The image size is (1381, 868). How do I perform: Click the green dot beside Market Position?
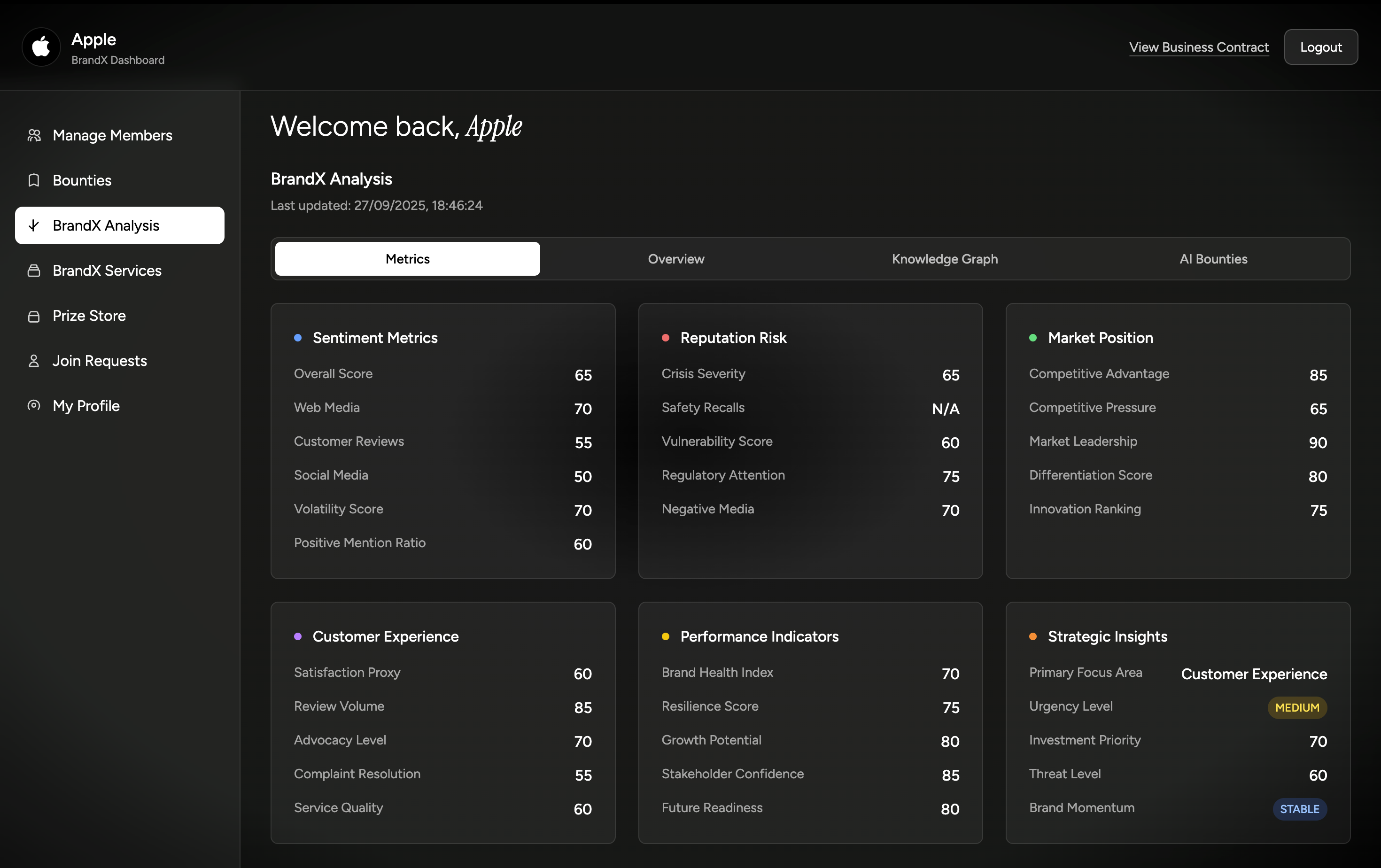pyautogui.click(x=1032, y=338)
